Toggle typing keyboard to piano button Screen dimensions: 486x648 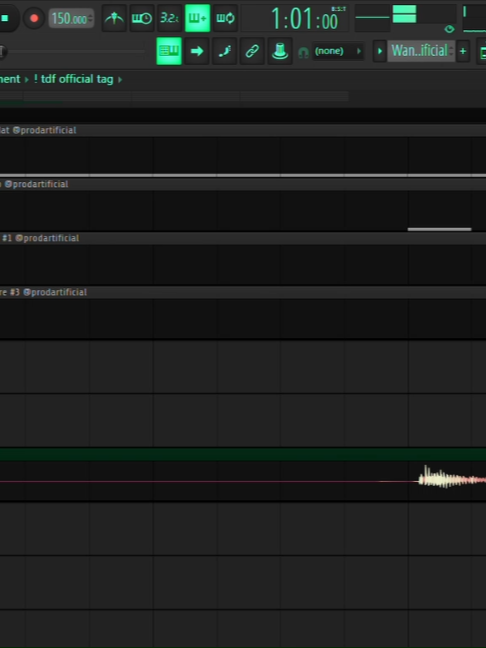point(169,51)
